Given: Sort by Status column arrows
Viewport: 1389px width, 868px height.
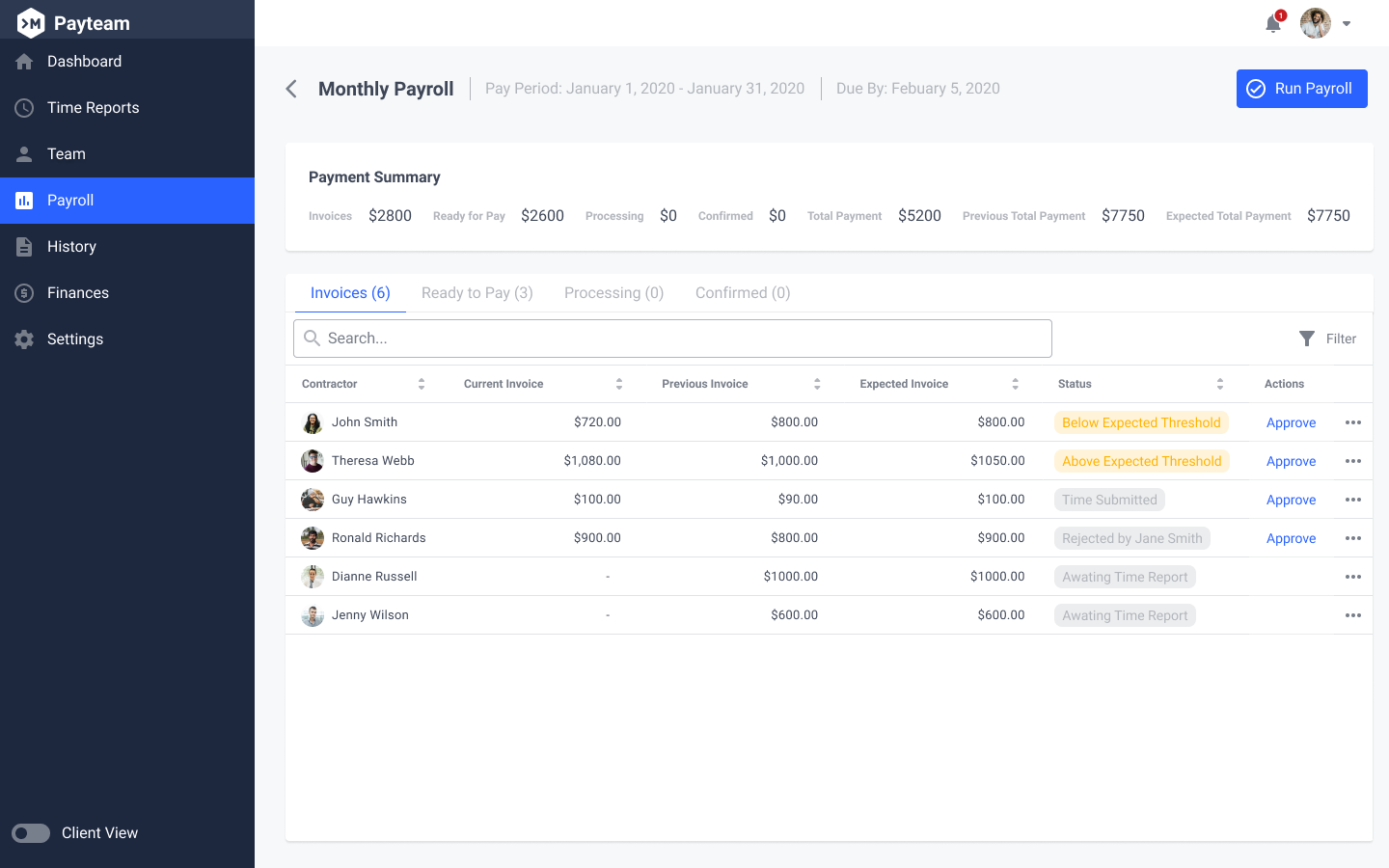Looking at the screenshot, I should 1219,384.
